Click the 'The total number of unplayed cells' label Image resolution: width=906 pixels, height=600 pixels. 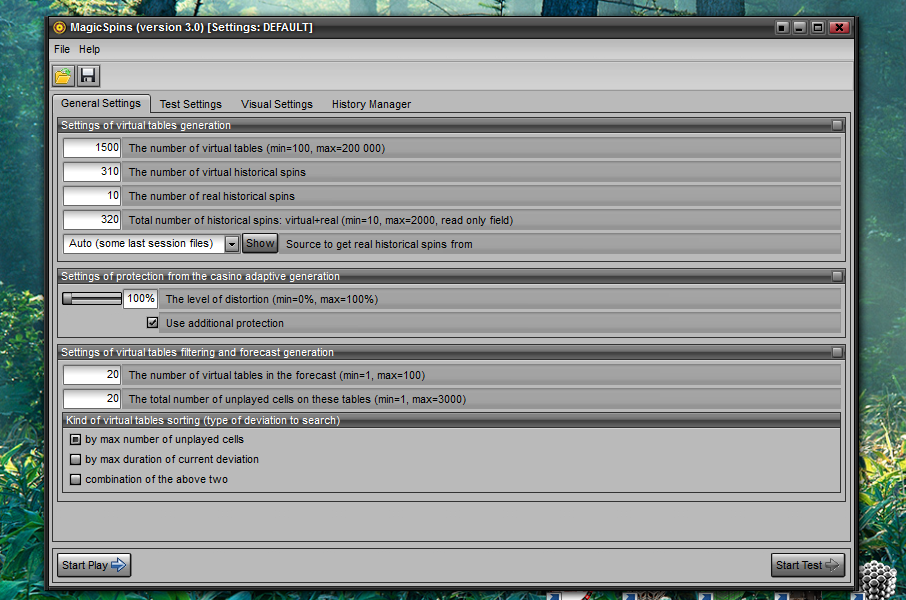point(298,399)
